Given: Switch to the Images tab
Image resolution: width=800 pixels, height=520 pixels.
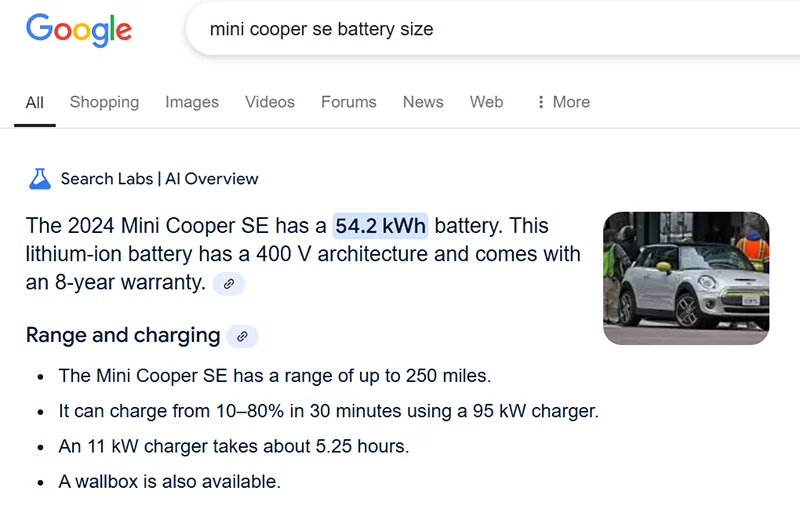Looking at the screenshot, I should [192, 102].
